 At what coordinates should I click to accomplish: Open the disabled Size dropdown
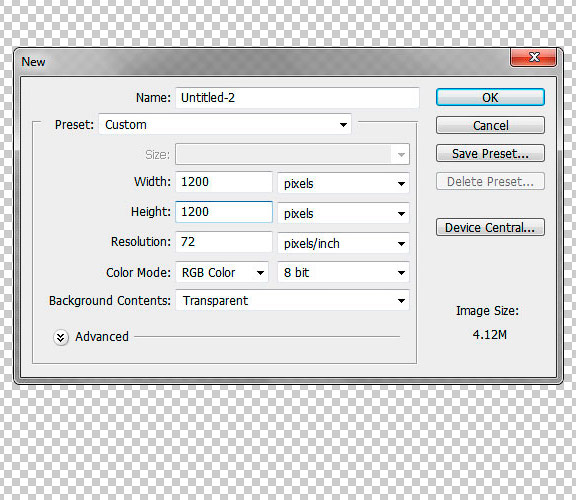[292, 154]
